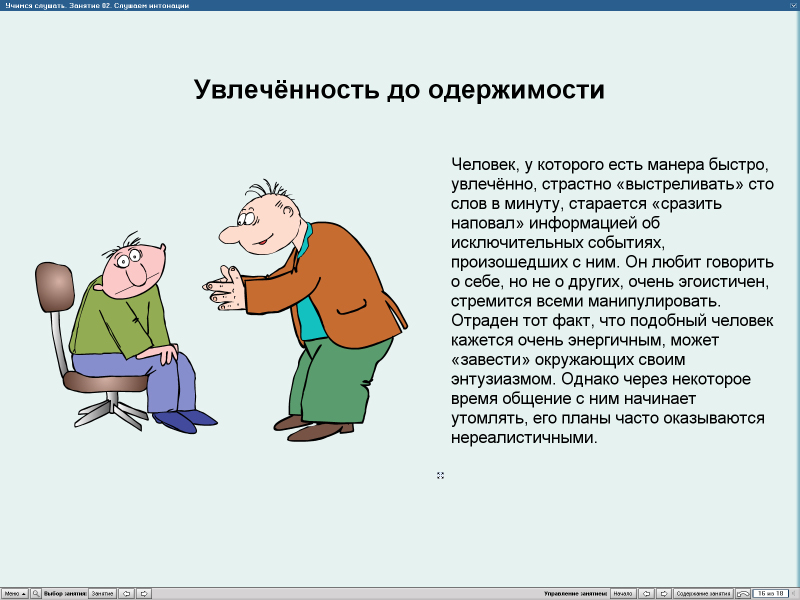Toggle the chevron icon in the title bar corner
Viewport: 800px width, 600px height.
pyautogui.click(x=792, y=7)
